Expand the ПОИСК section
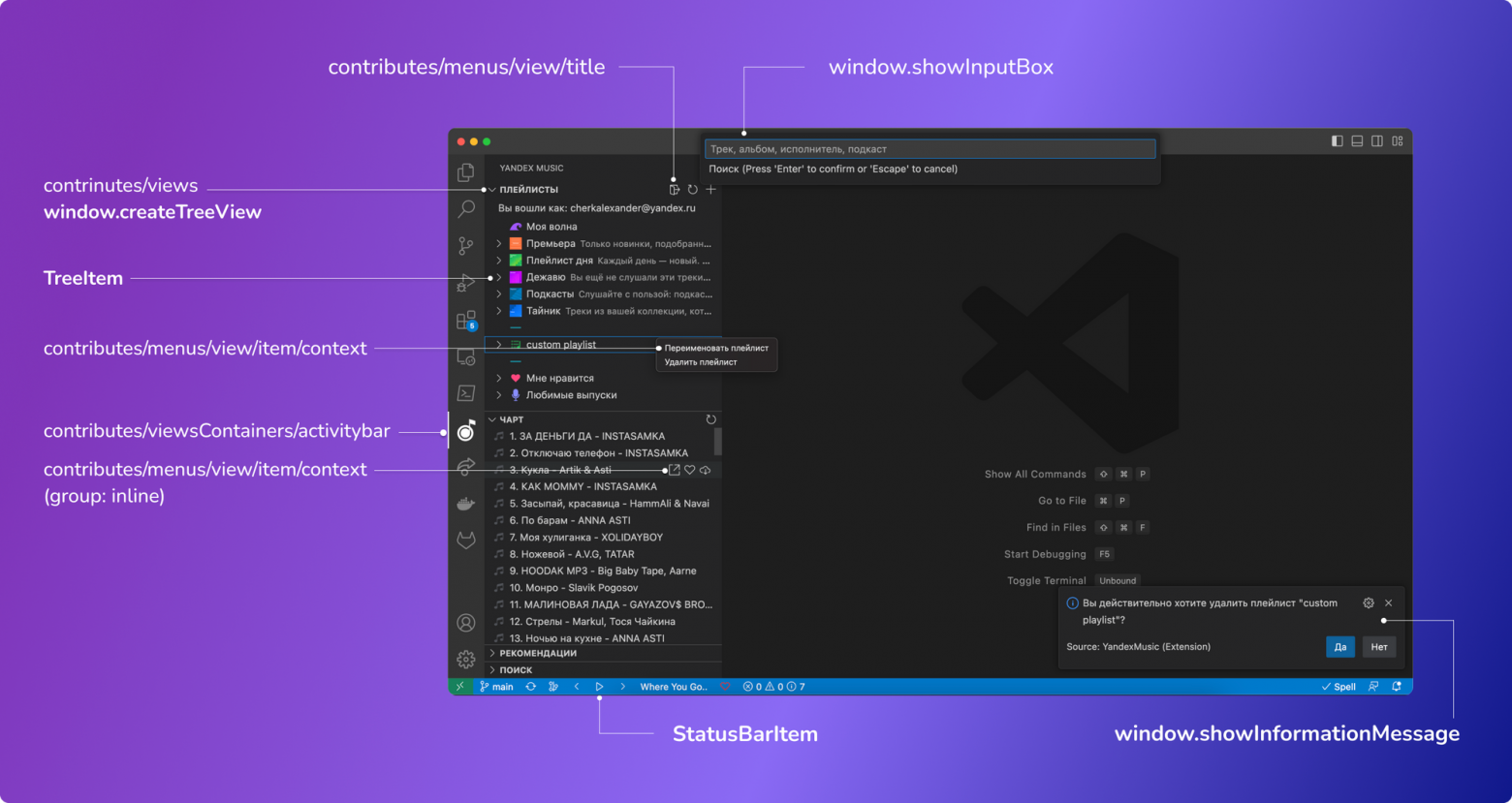This screenshot has width=1512, height=803. (492, 670)
